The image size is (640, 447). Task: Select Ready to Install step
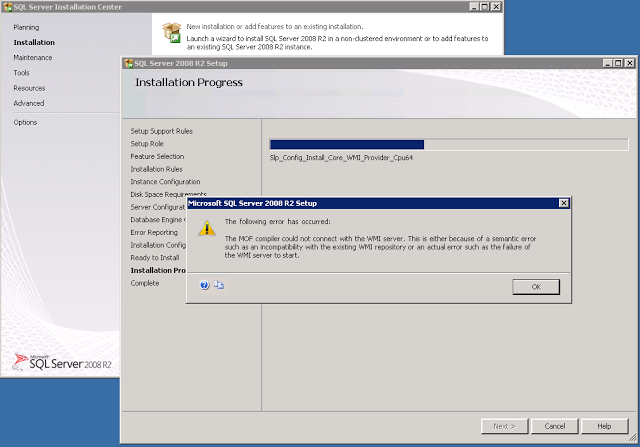click(x=155, y=258)
